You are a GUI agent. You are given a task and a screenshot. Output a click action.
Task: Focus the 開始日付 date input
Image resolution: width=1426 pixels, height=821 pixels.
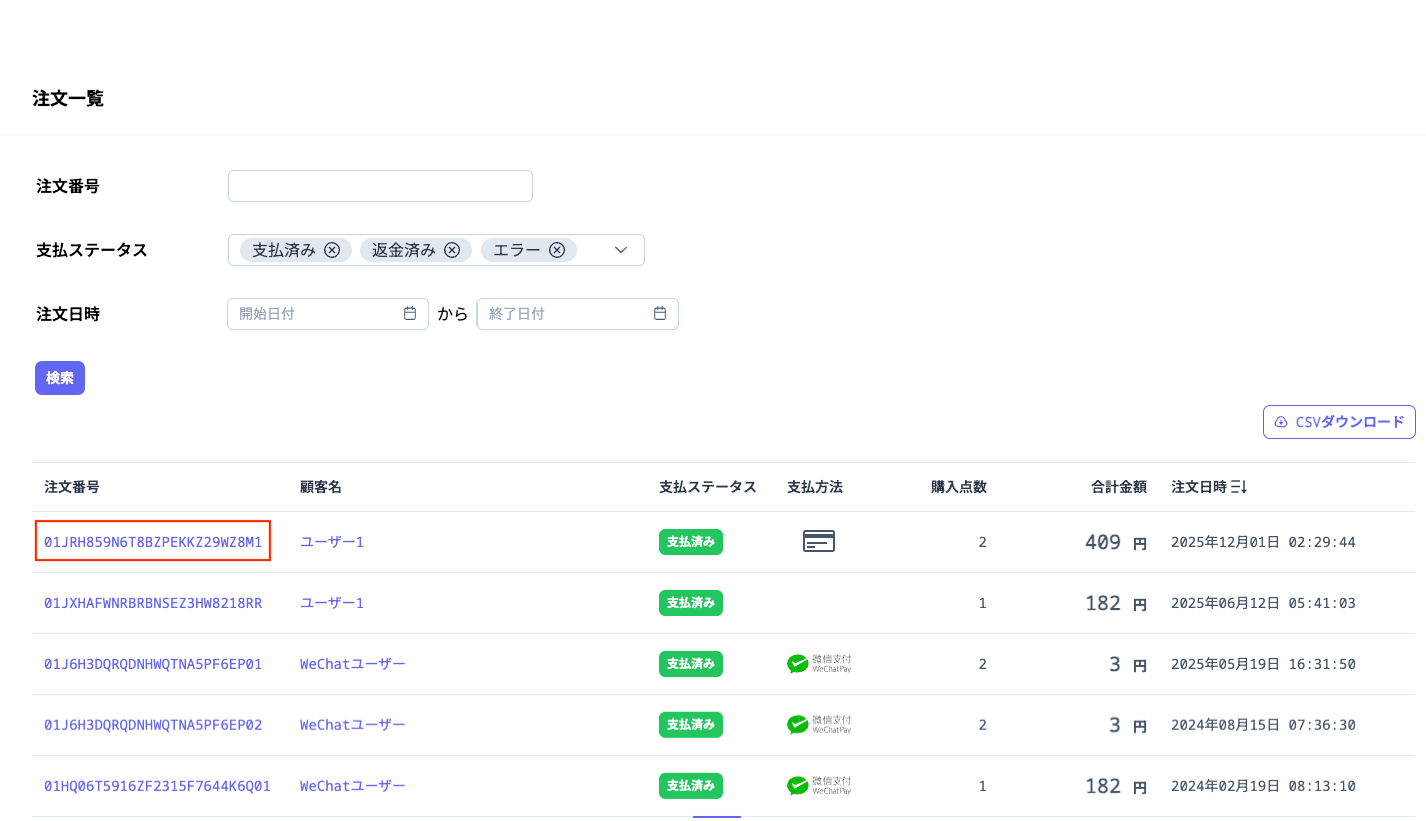point(328,314)
